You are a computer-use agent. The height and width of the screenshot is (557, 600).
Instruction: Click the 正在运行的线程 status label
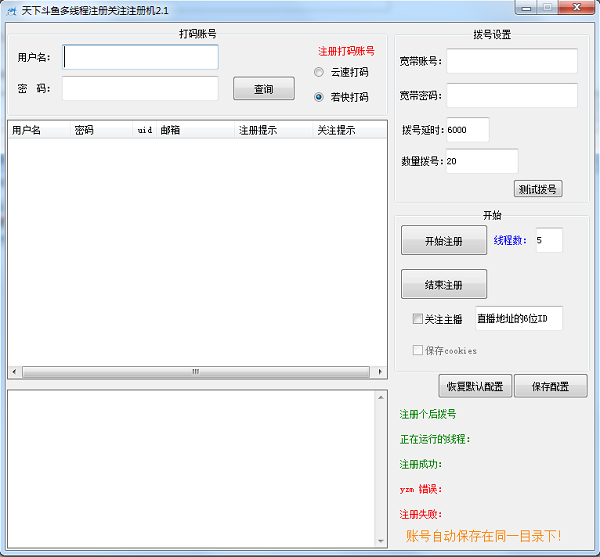click(435, 439)
